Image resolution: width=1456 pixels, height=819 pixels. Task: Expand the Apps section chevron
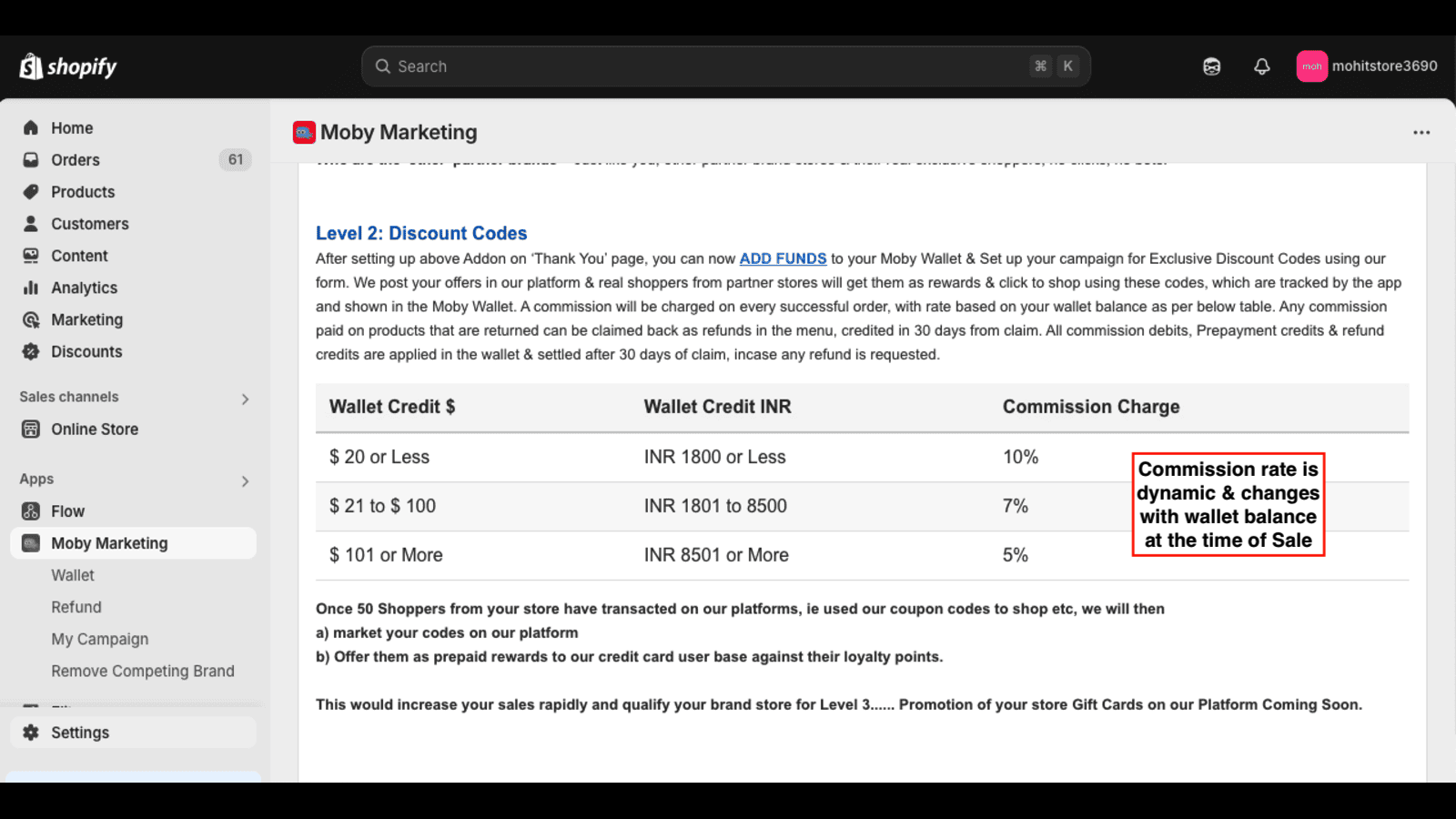click(x=245, y=480)
